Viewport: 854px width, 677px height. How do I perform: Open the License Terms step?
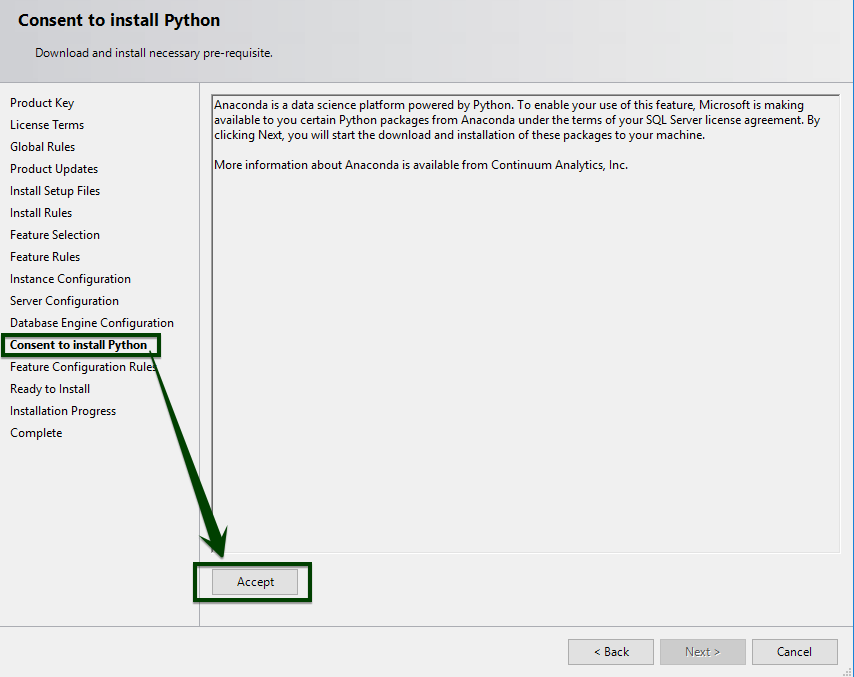pyautogui.click(x=47, y=125)
